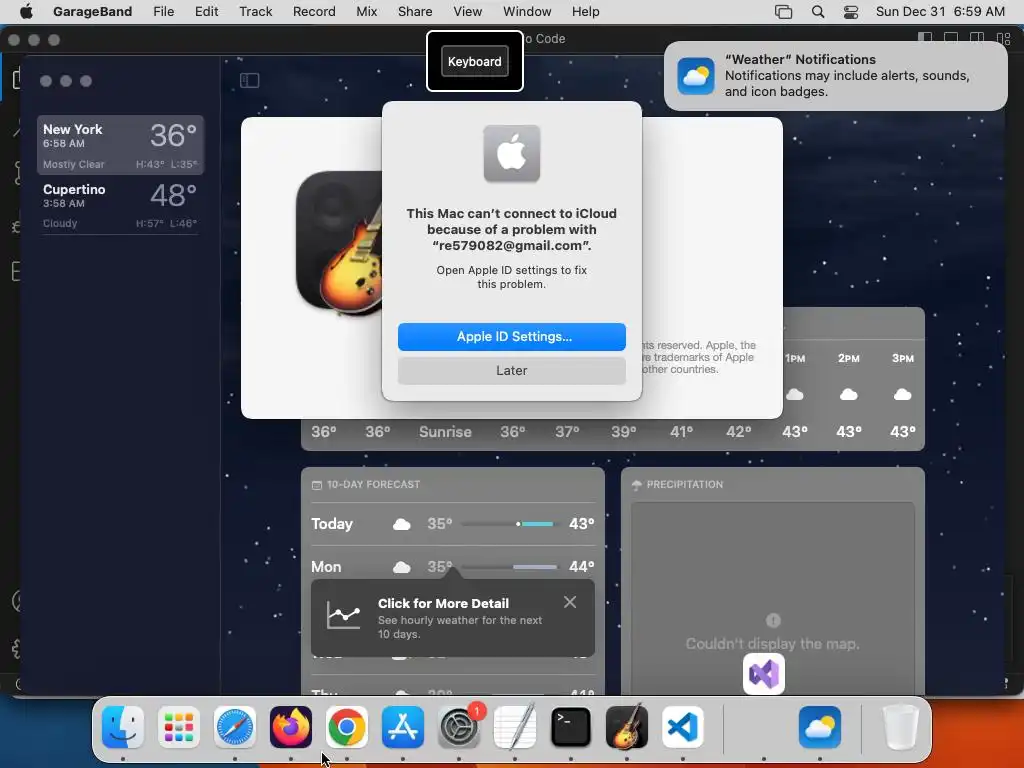Open Weather from the Dock
The height and width of the screenshot is (768, 1024).
(820, 727)
